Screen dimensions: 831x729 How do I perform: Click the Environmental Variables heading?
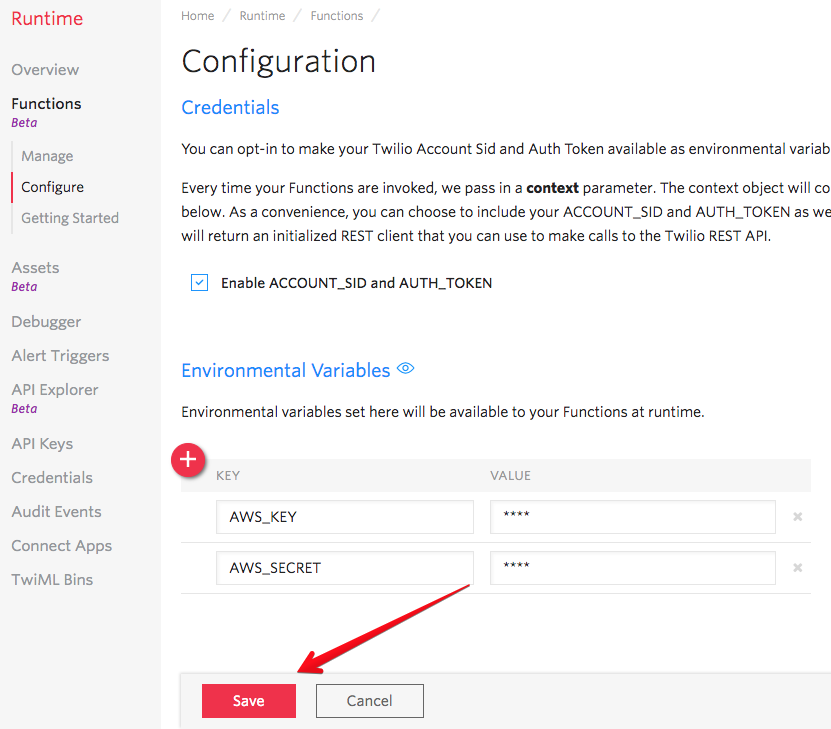click(286, 370)
